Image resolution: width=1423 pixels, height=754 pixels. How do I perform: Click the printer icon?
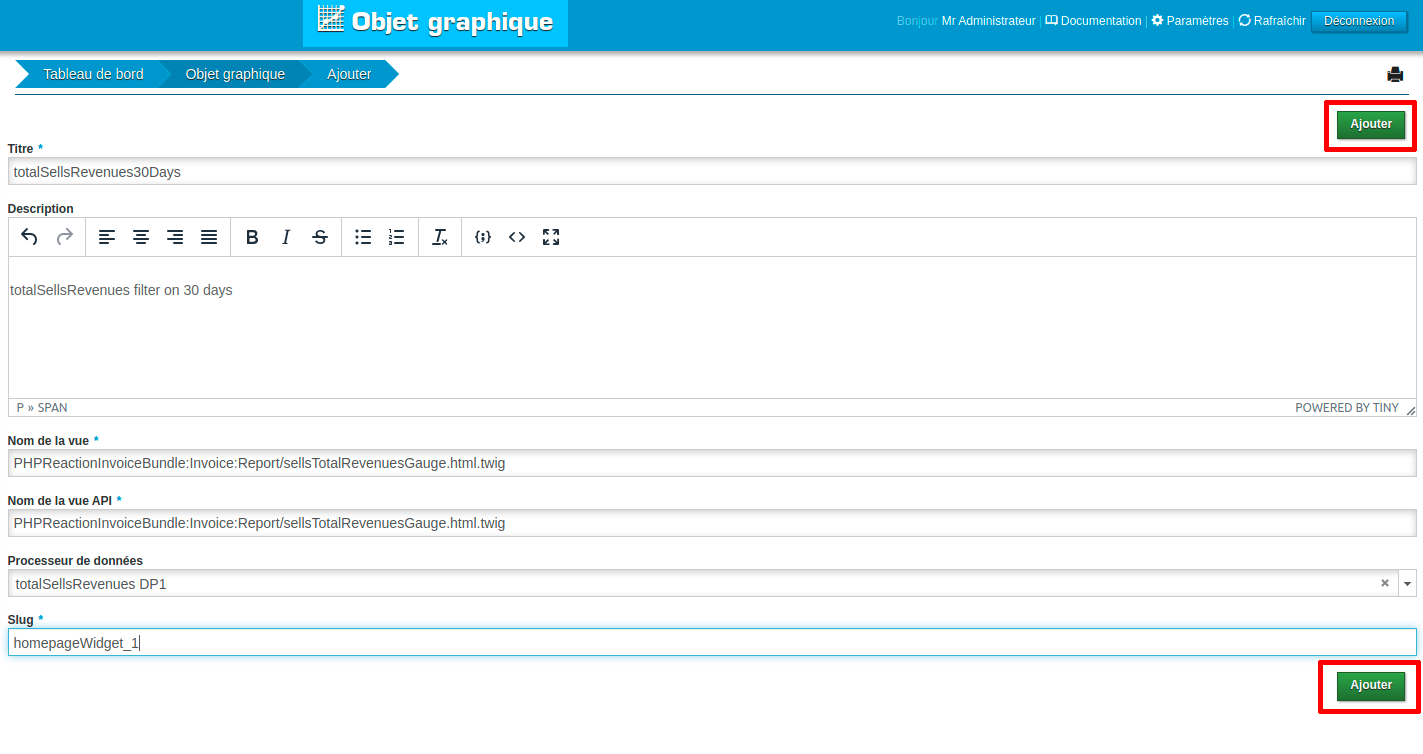pos(1395,74)
